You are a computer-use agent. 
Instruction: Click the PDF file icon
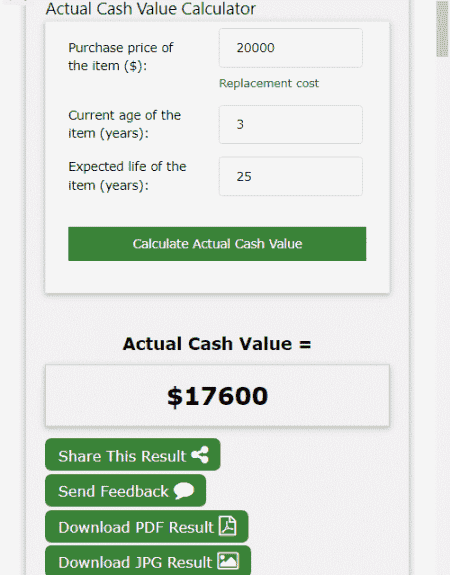[x=228, y=526]
